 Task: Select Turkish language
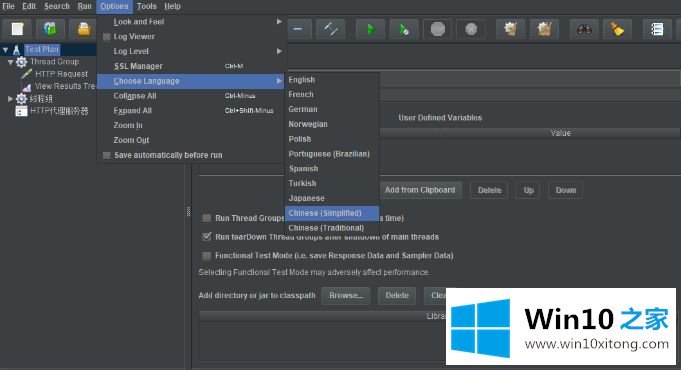(x=332, y=183)
